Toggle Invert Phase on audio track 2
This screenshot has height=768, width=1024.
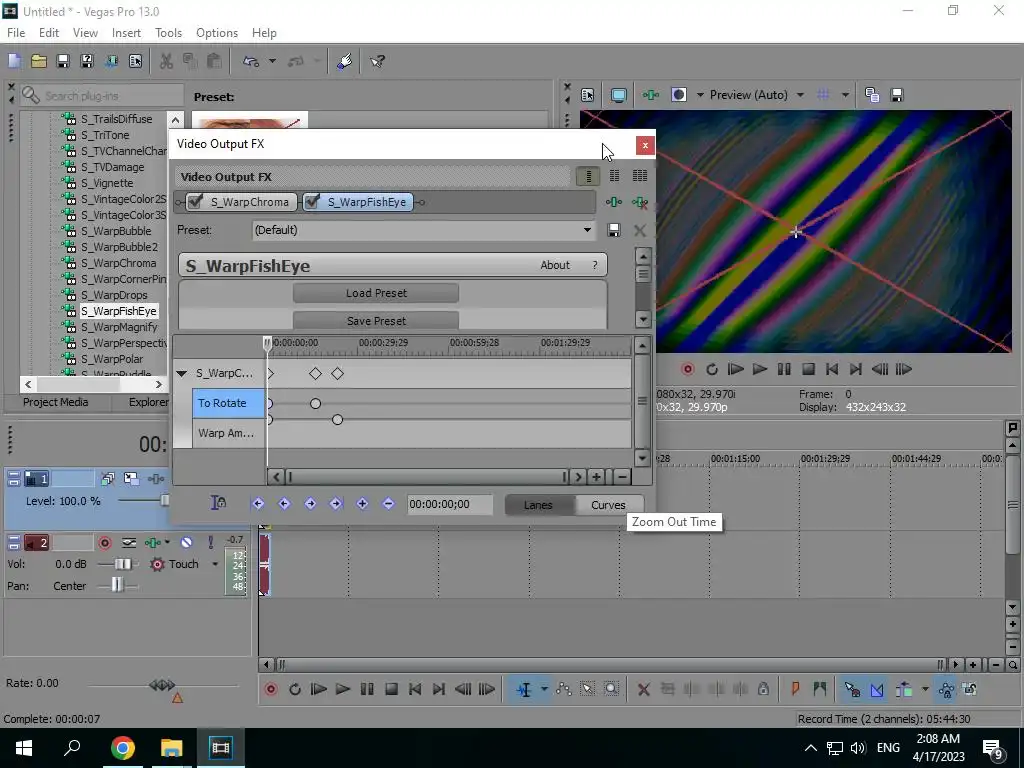click(x=129, y=543)
